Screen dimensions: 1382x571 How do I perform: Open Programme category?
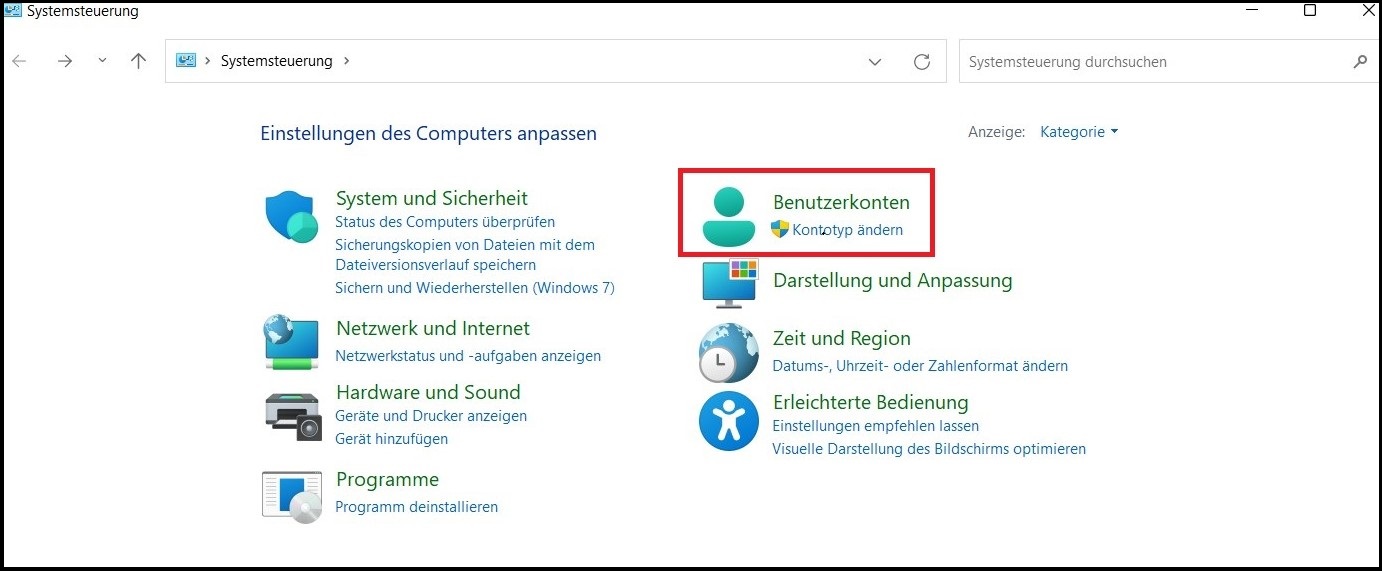(x=387, y=479)
